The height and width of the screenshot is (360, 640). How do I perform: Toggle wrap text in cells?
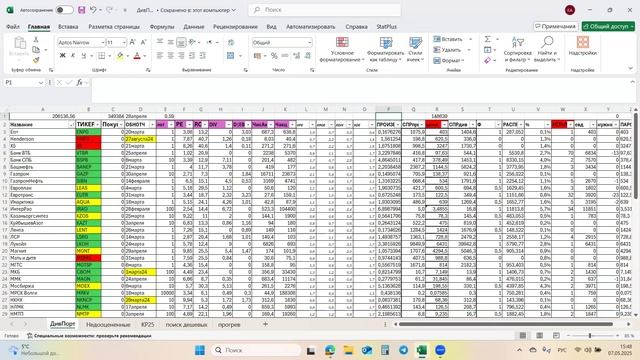pyautogui.click(x=231, y=42)
